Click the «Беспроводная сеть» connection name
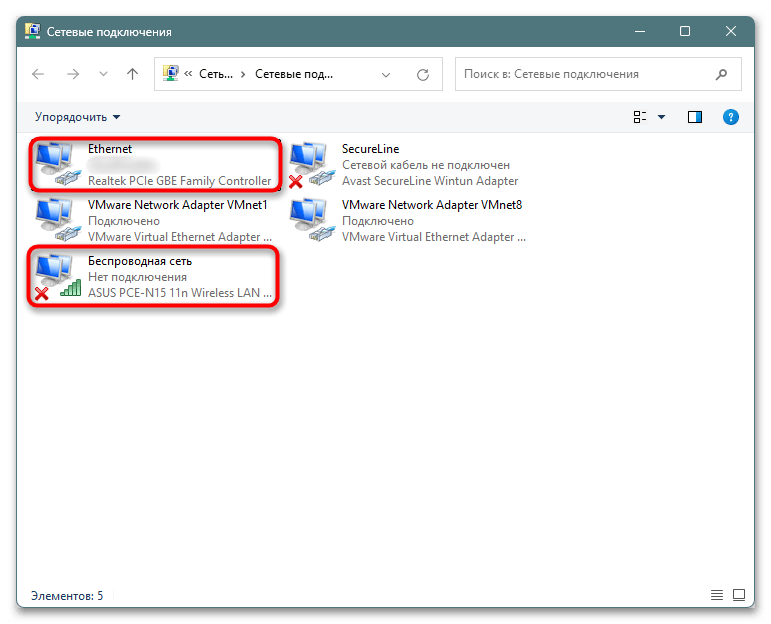 click(x=140, y=261)
